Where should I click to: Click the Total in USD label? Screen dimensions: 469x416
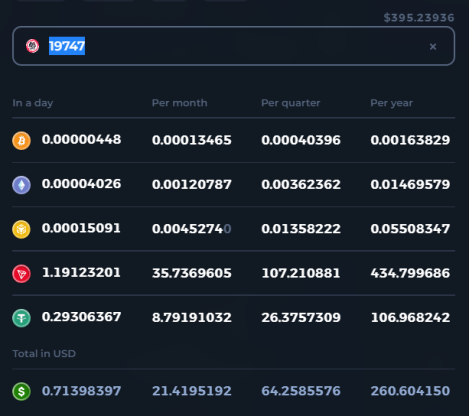pos(44,354)
